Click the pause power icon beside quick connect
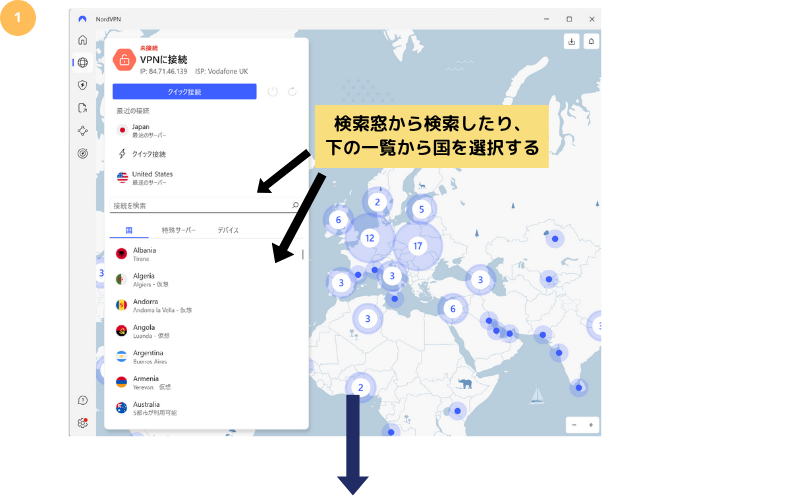The width and height of the screenshot is (800, 500). coord(273,91)
